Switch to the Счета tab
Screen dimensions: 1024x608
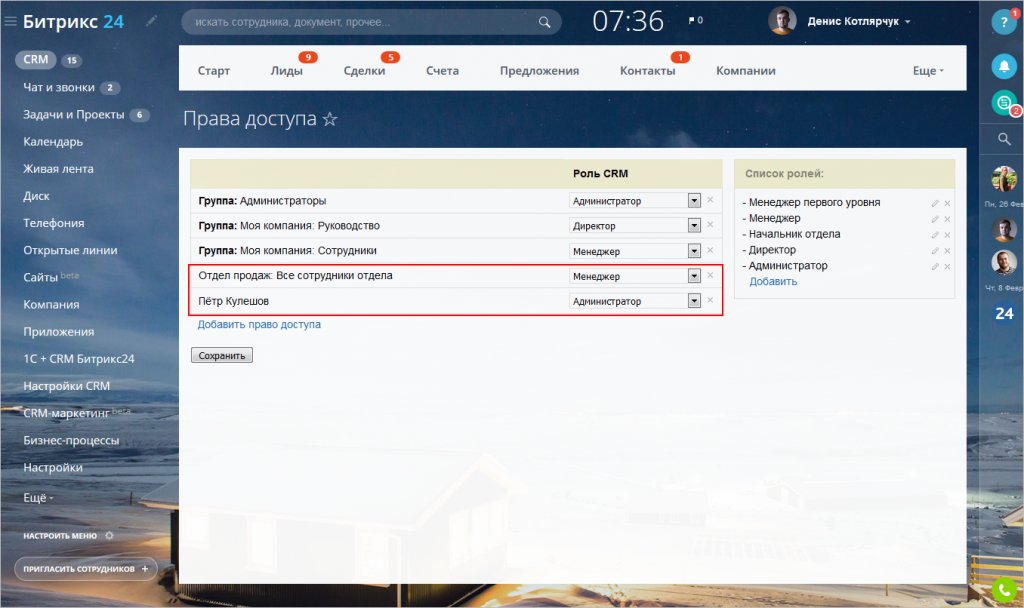(442, 71)
